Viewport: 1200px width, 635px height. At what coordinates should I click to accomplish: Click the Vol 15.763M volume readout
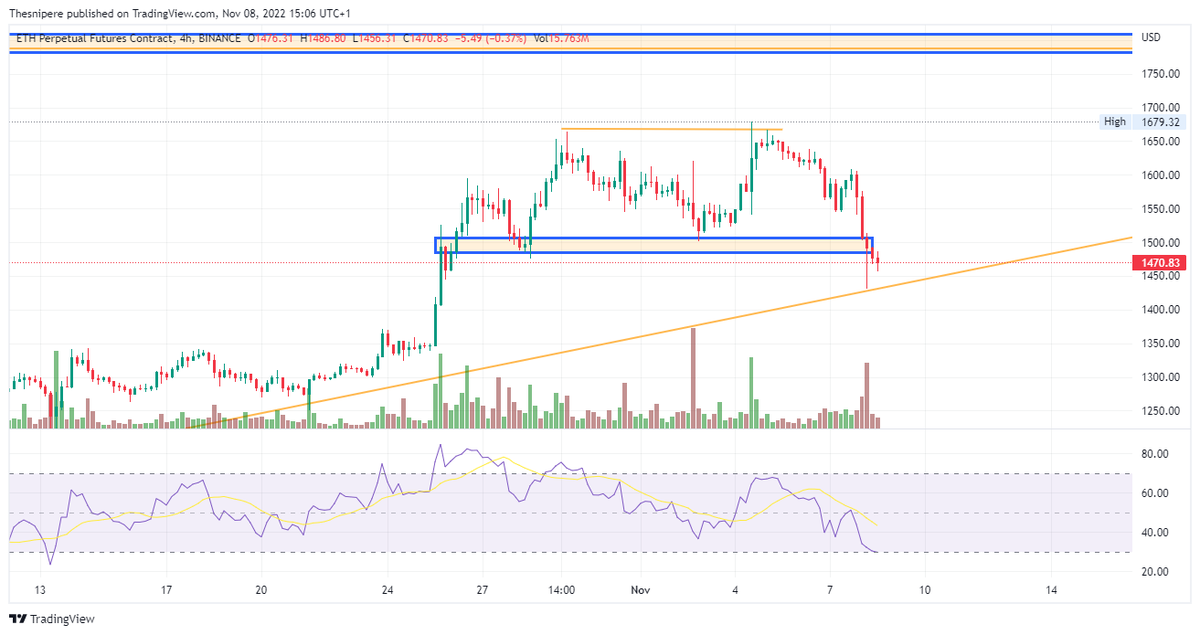tap(562, 38)
